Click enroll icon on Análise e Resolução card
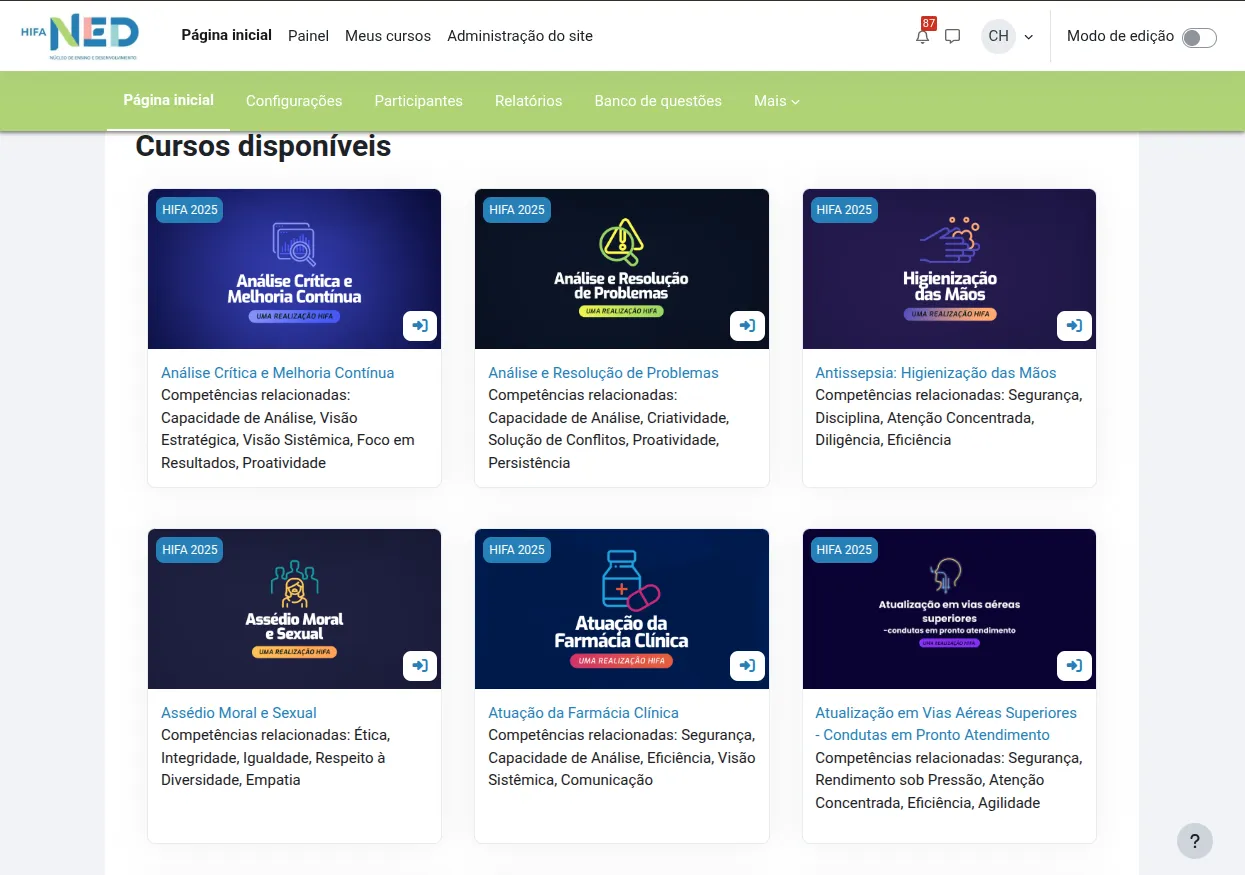This screenshot has width=1245, height=875. coord(747,326)
